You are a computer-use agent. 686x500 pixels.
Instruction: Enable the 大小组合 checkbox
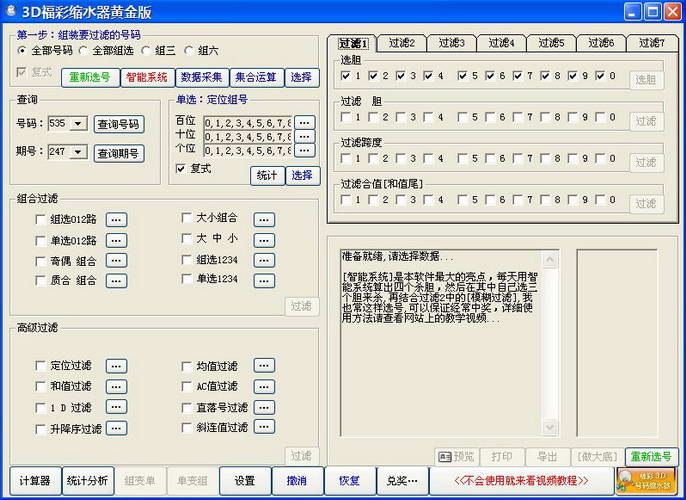click(187, 217)
